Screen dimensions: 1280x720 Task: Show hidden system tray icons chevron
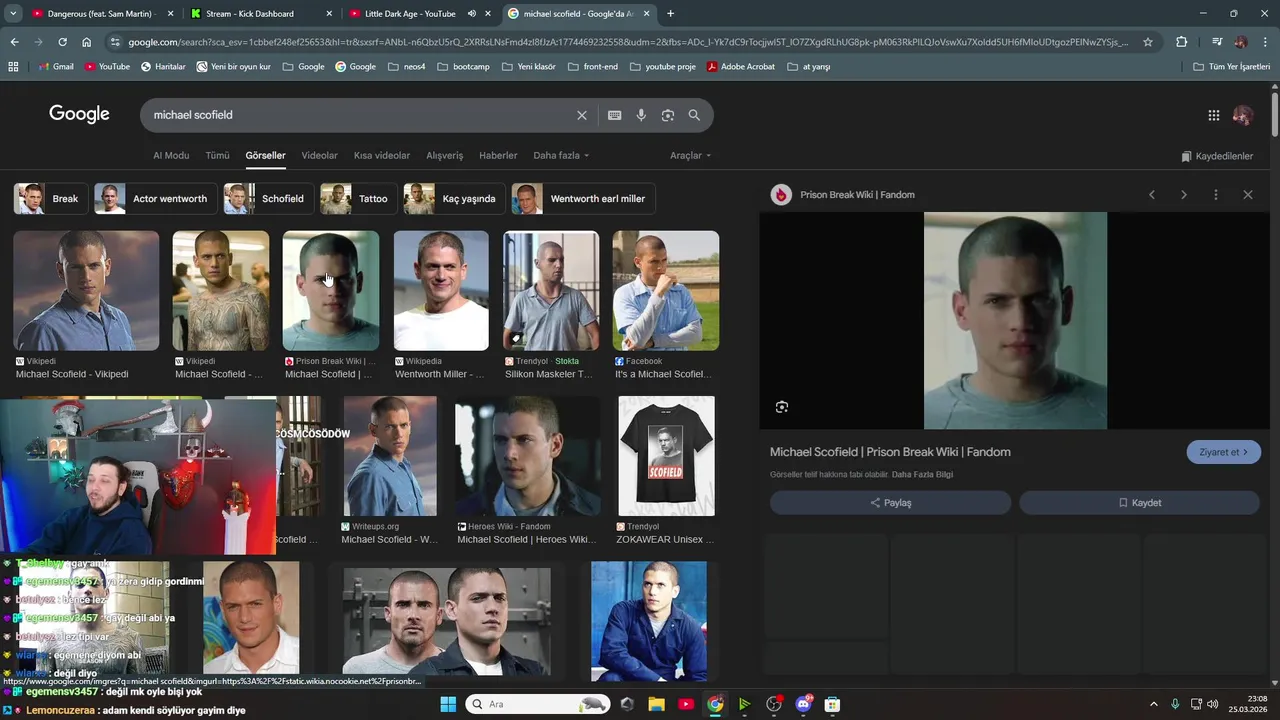click(1153, 704)
